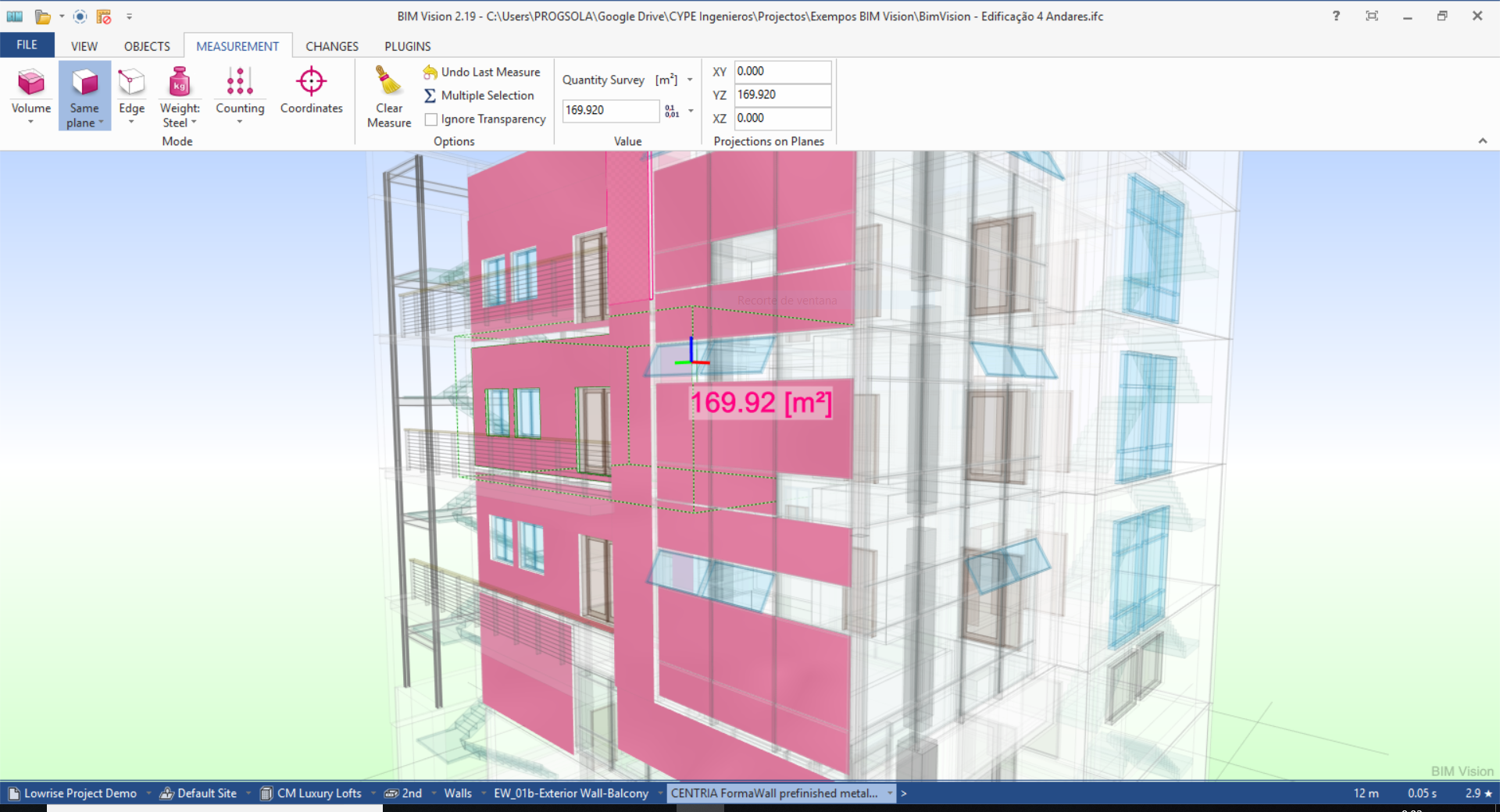Click Undo Last Measure
The width and height of the screenshot is (1500, 812).
pos(482,72)
